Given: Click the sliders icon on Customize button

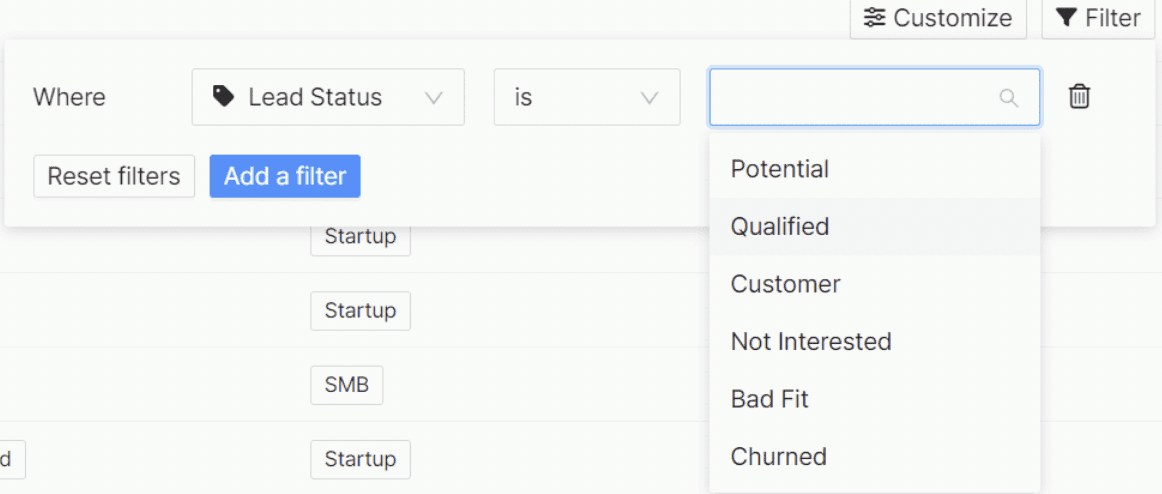Looking at the screenshot, I should point(875,18).
